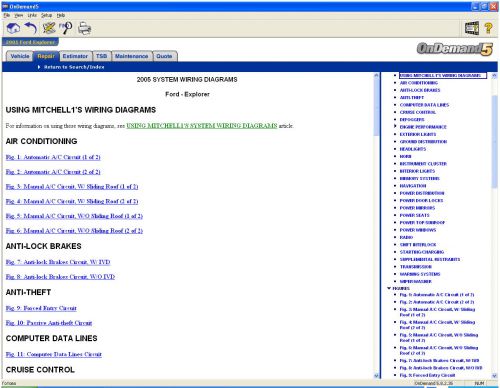Select Transmission in the index pane

point(416,267)
